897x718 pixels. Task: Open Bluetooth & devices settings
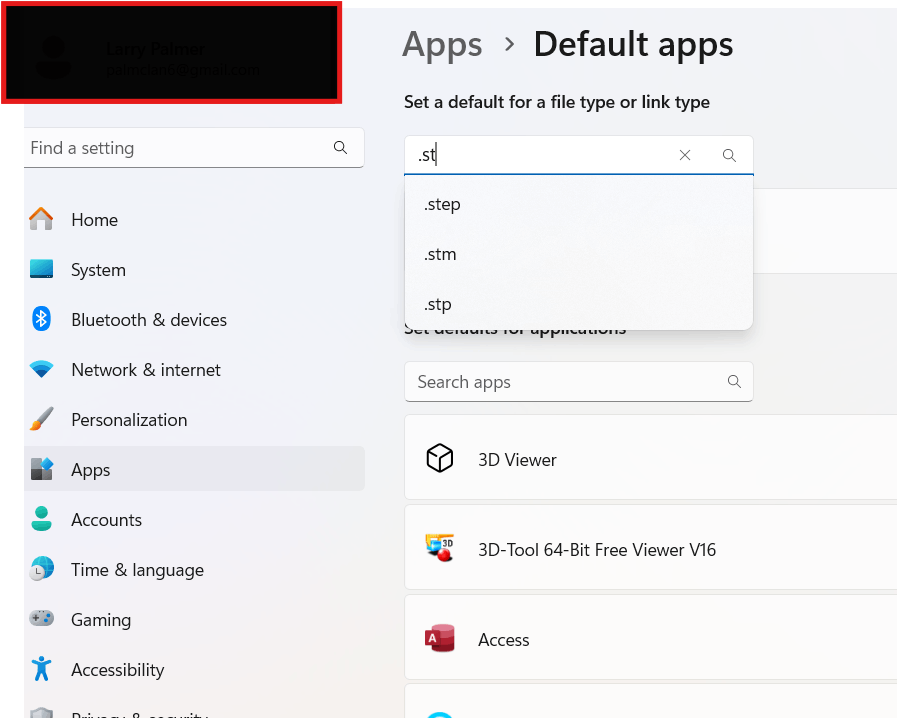(x=195, y=319)
